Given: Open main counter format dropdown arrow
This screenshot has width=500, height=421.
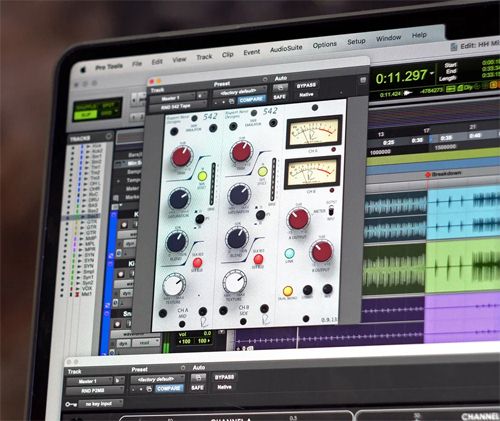Looking at the screenshot, I should pos(432,73).
